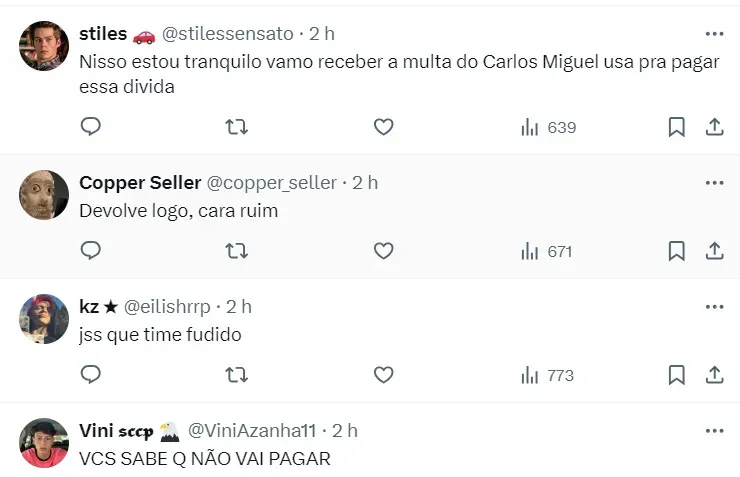Open @copper_seller profile handle
This screenshot has height=477, width=740.
click(x=271, y=182)
